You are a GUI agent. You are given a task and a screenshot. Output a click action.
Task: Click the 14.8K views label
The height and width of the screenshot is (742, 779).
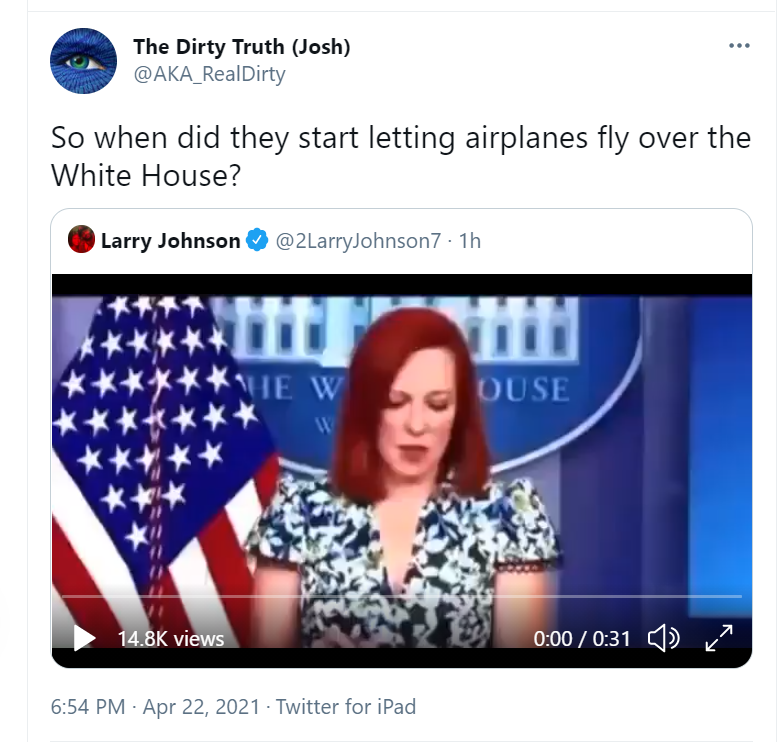click(x=170, y=639)
